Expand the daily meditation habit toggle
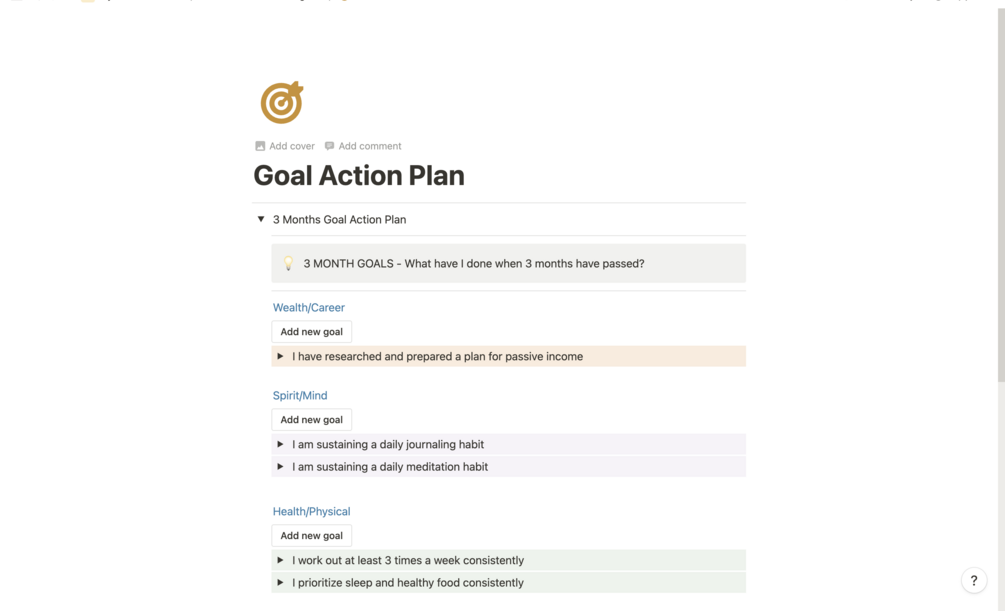 click(x=280, y=466)
